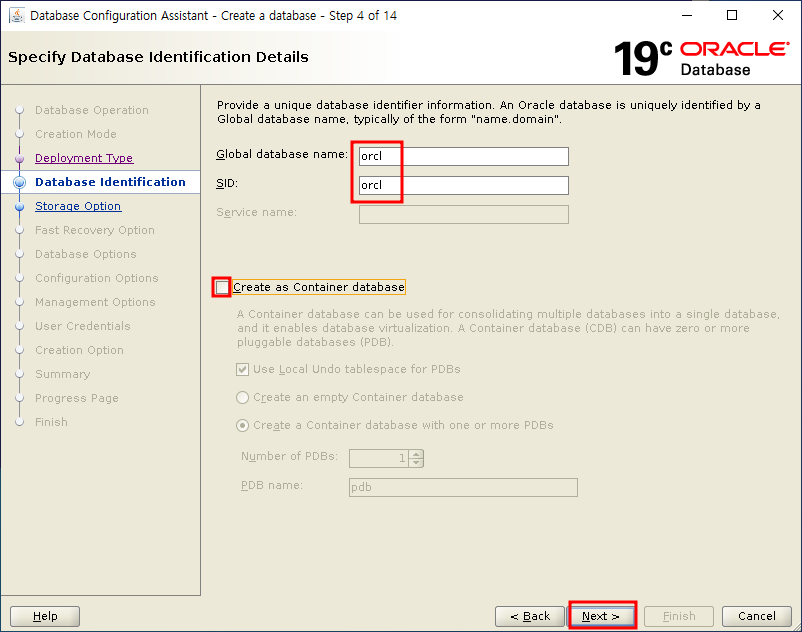The width and height of the screenshot is (802, 632).
Task: Click the User Credentials step
Action: [x=82, y=326]
